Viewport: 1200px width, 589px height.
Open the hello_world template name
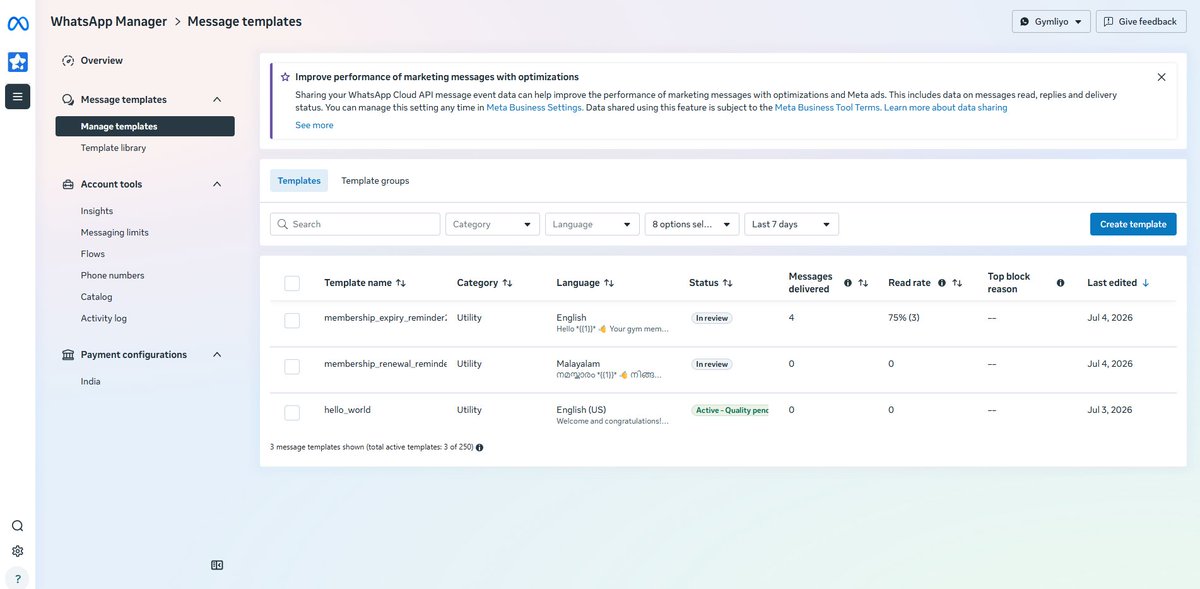pyautogui.click(x=347, y=410)
